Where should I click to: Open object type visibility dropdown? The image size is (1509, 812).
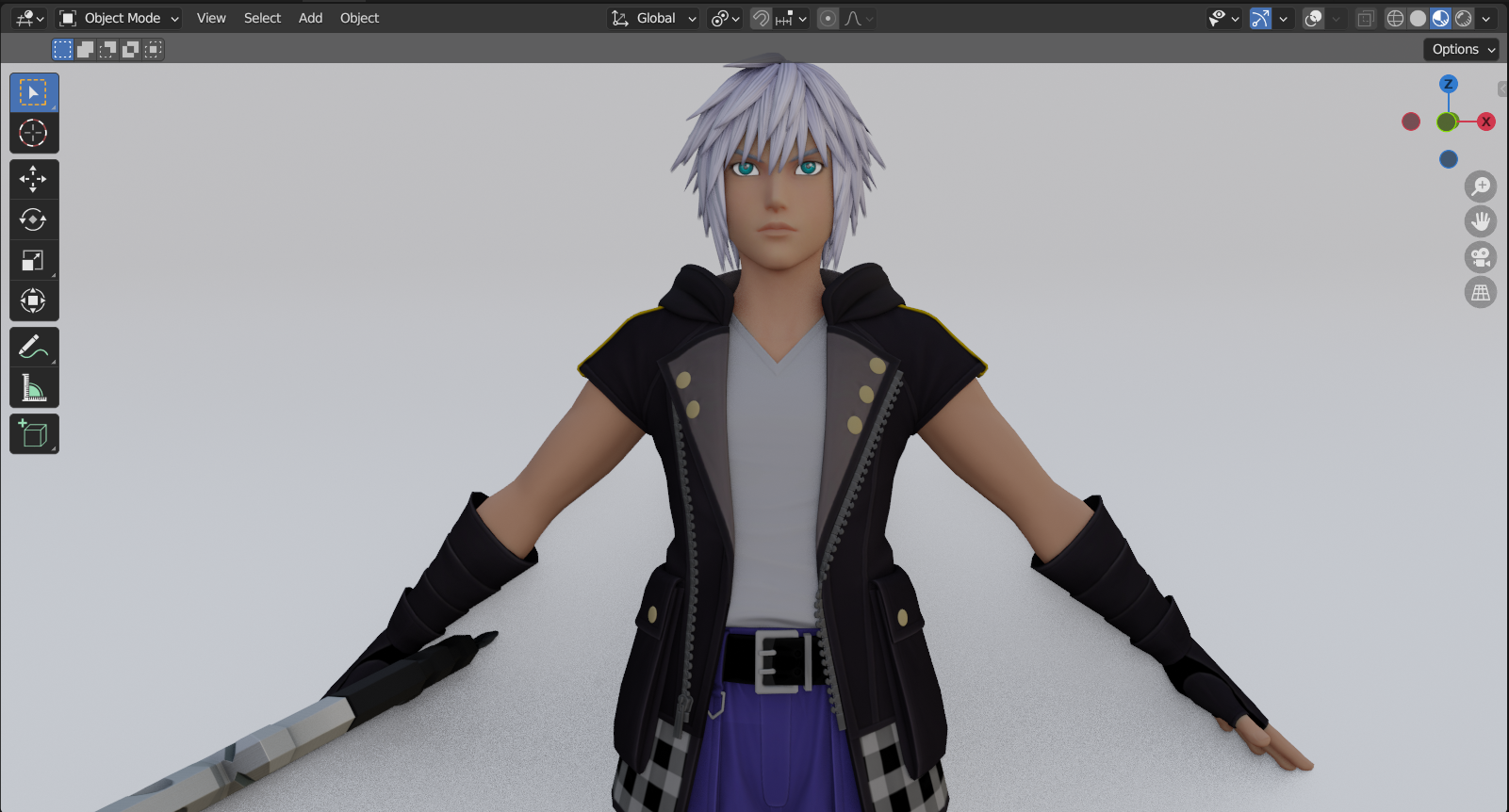click(x=1224, y=18)
